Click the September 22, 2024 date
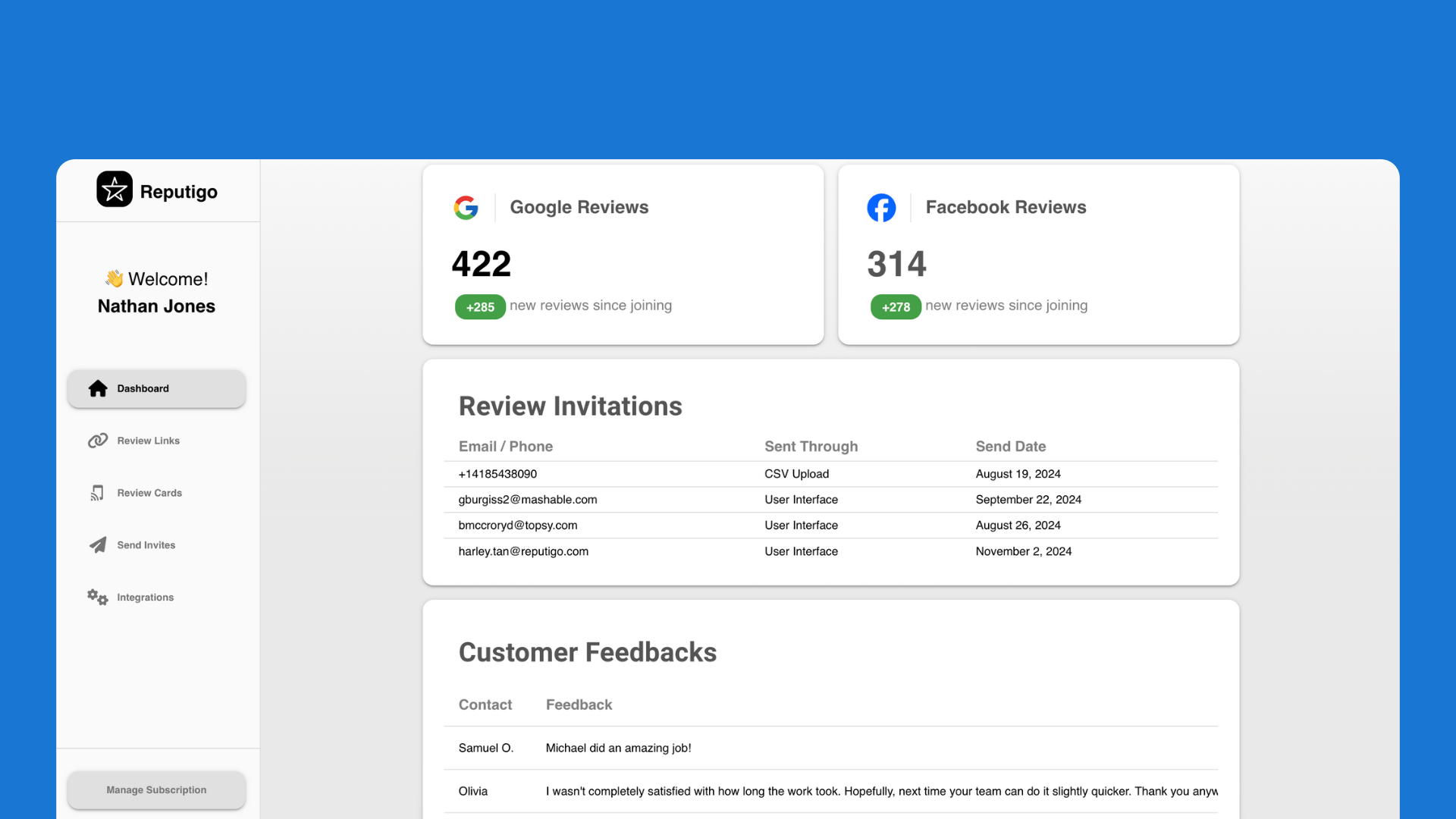The width and height of the screenshot is (1456, 819). [x=1029, y=500]
